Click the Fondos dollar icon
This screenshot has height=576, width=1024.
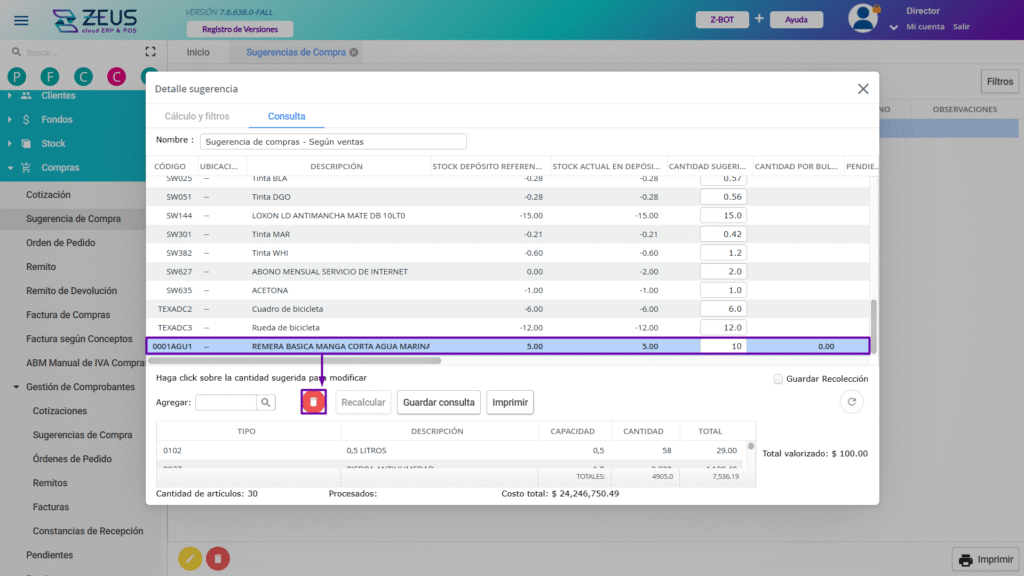coord(26,120)
